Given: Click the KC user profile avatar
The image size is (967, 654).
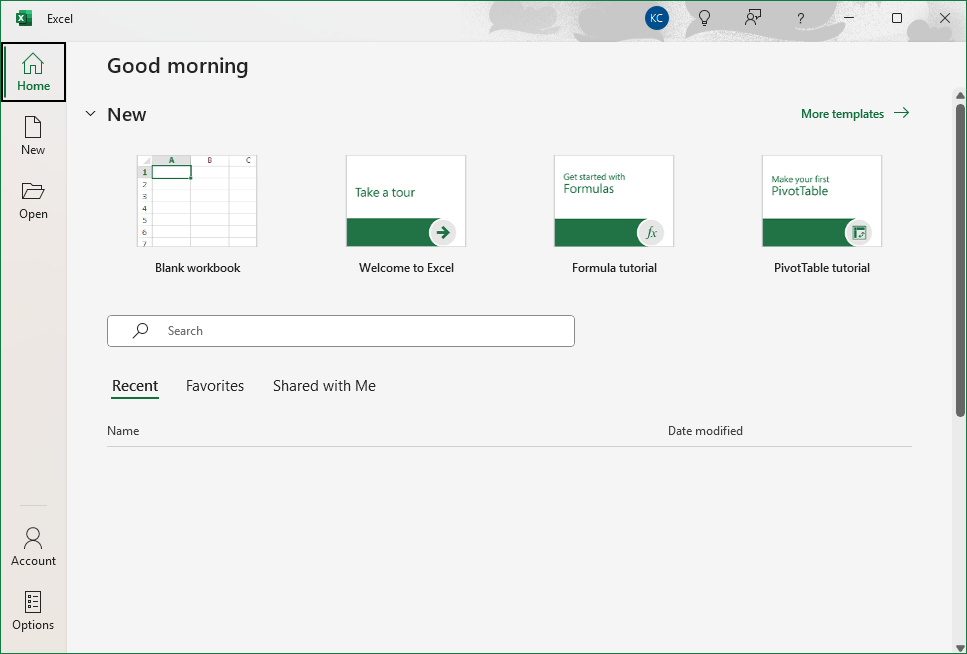Looking at the screenshot, I should coord(657,18).
